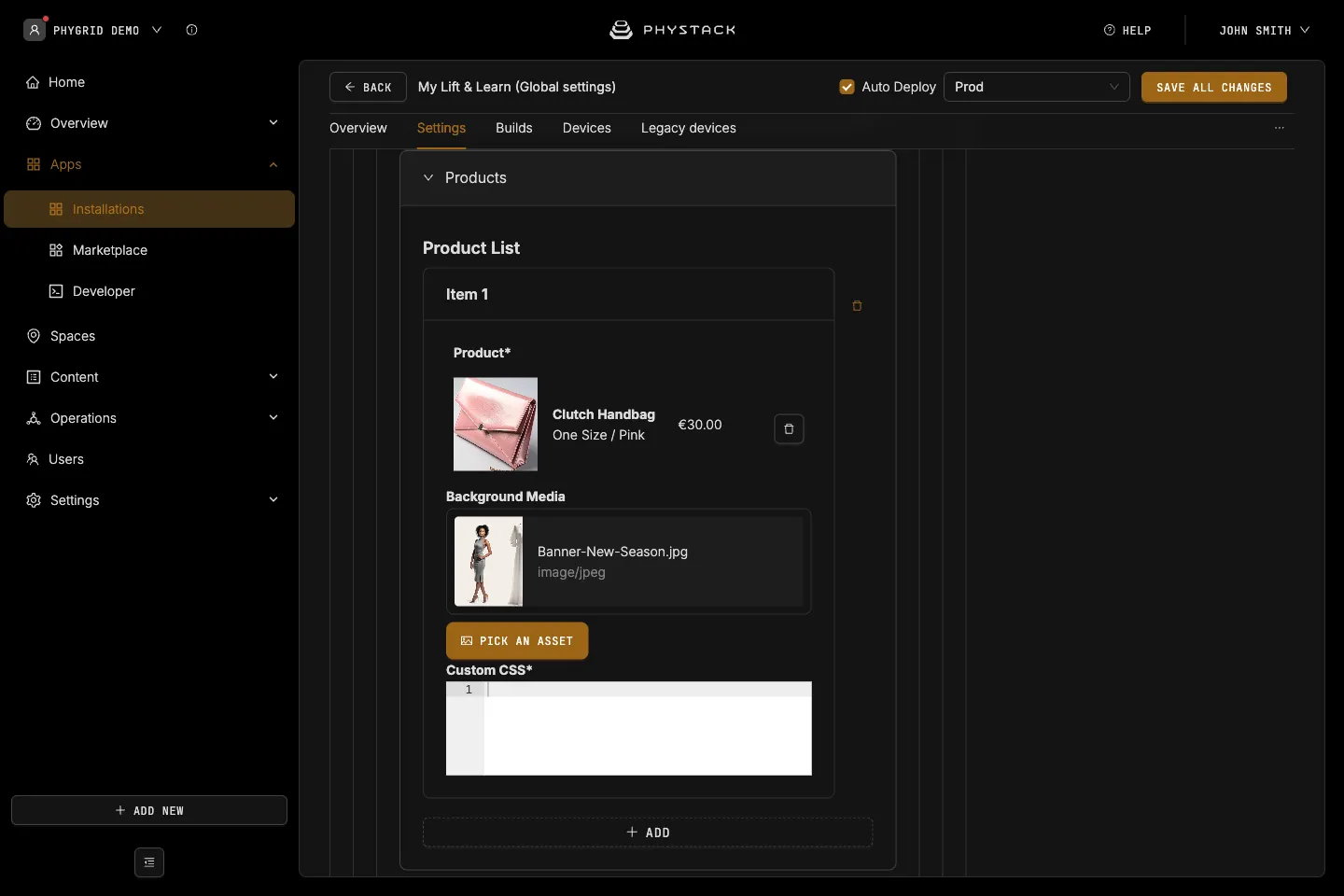Select the Settings tab

pyautogui.click(x=441, y=128)
